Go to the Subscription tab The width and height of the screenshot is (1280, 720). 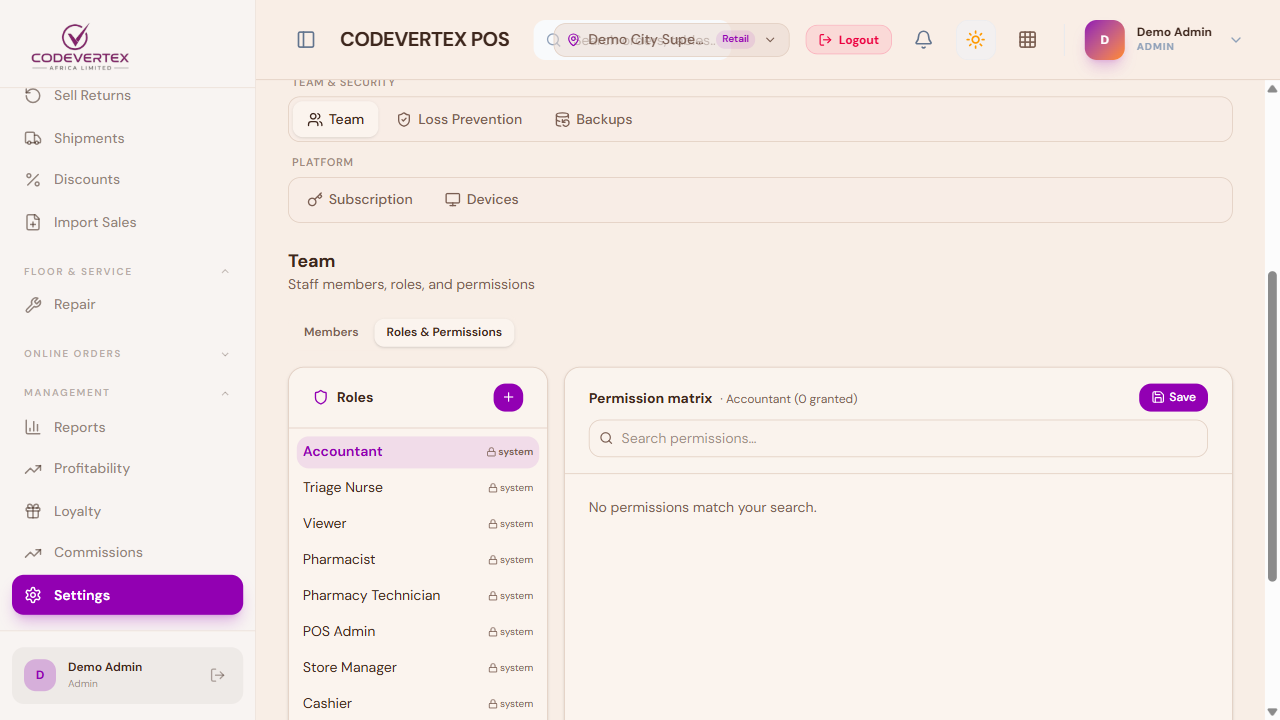click(360, 200)
